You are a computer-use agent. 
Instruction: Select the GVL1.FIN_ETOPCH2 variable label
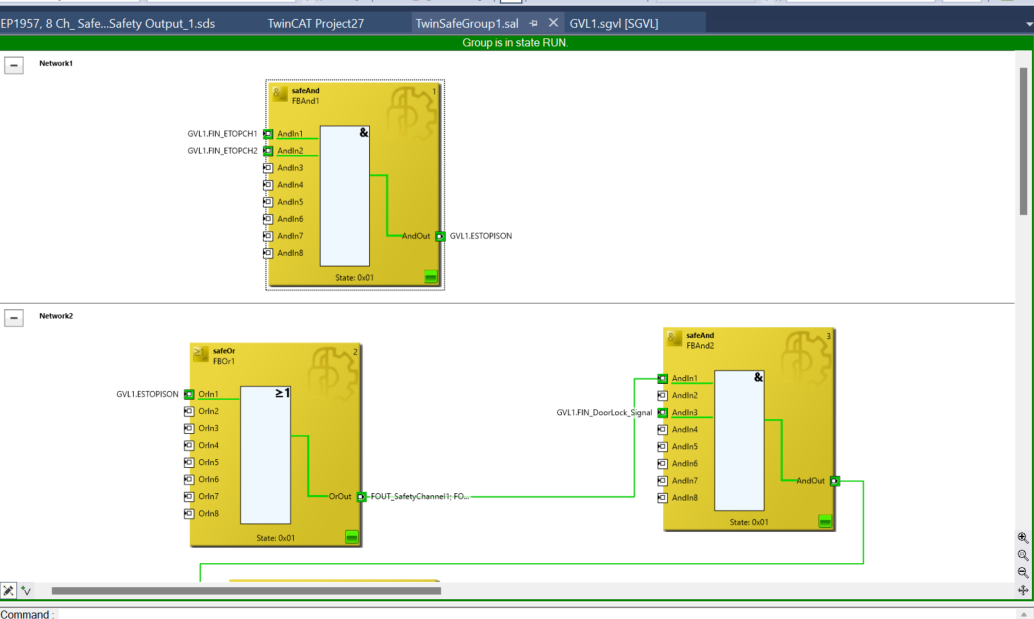coord(222,151)
